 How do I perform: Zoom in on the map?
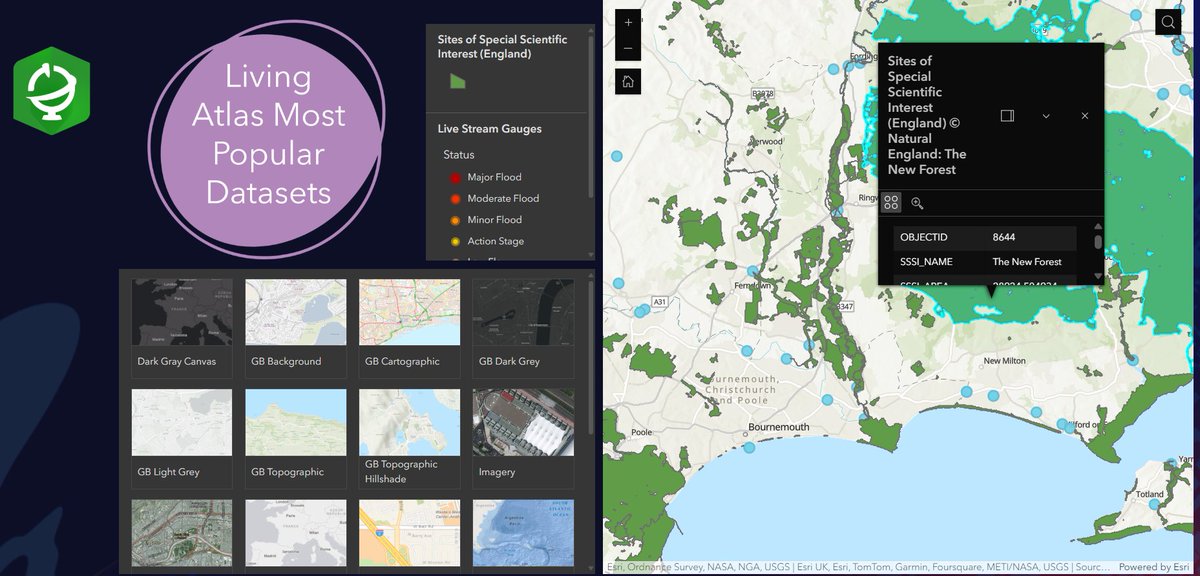pyautogui.click(x=628, y=23)
